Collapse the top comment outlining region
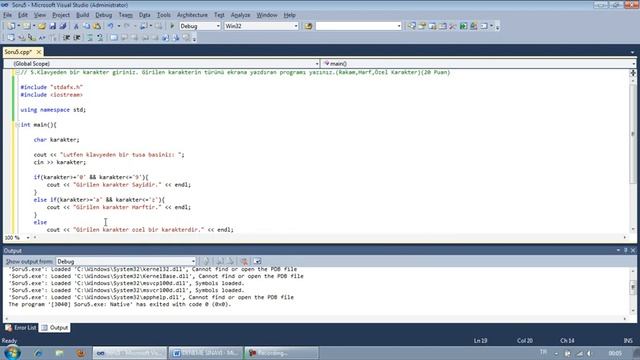 pyautogui.click(x=17, y=72)
